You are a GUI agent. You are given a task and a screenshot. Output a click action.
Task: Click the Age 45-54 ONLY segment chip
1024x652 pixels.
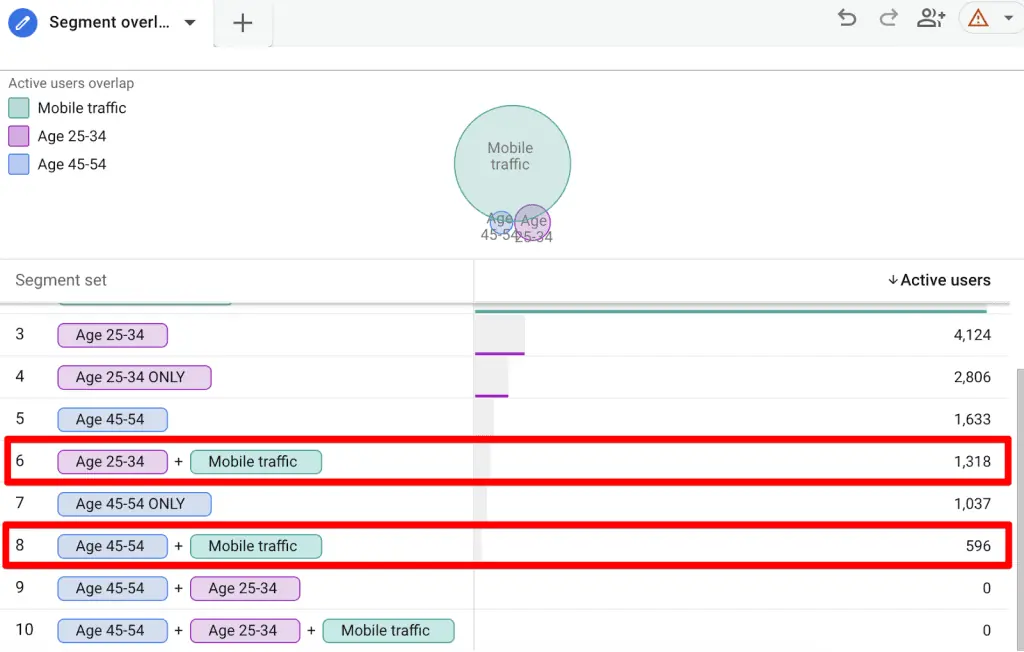point(134,504)
